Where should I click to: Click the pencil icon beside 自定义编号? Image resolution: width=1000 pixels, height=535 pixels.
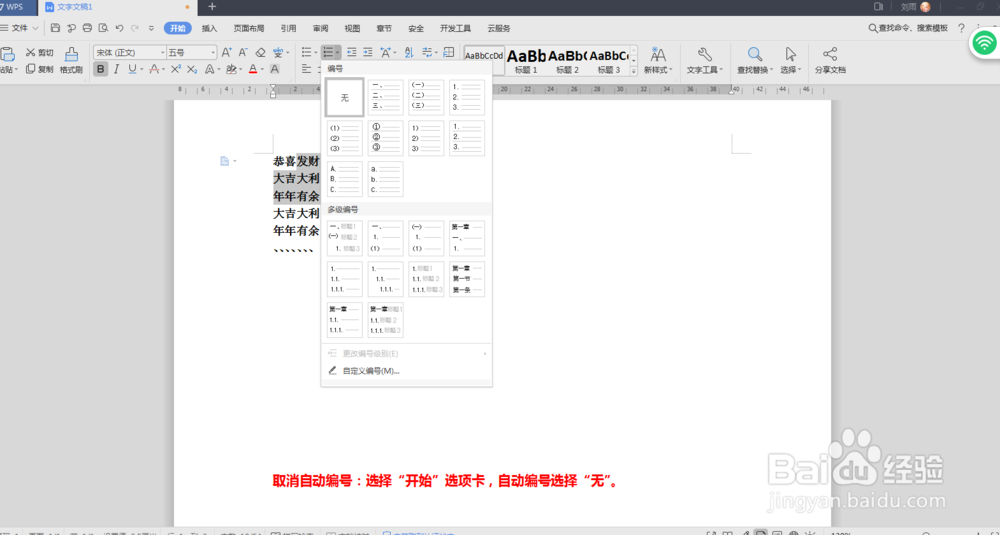pos(332,370)
